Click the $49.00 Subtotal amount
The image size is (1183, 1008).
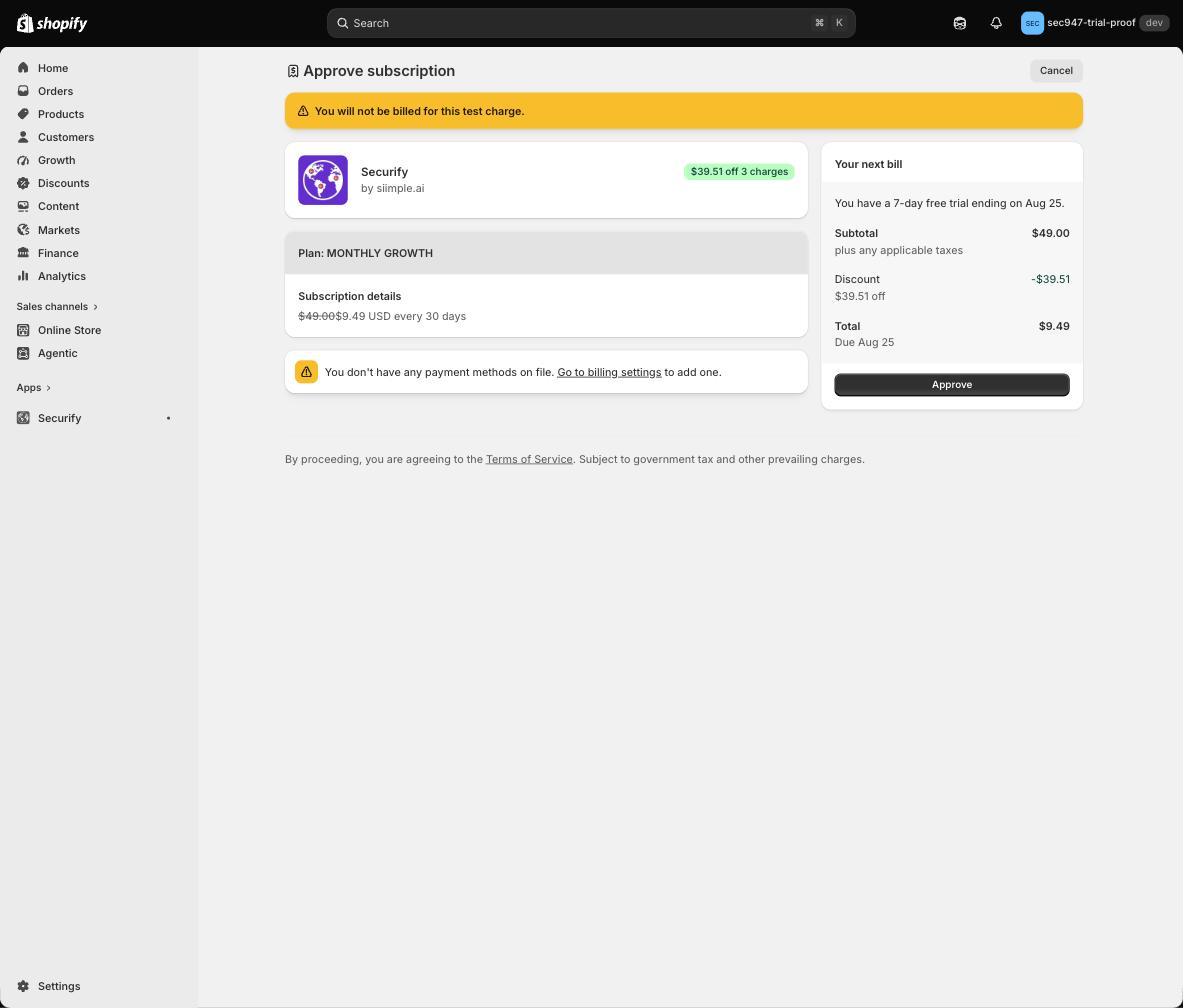click(1050, 233)
